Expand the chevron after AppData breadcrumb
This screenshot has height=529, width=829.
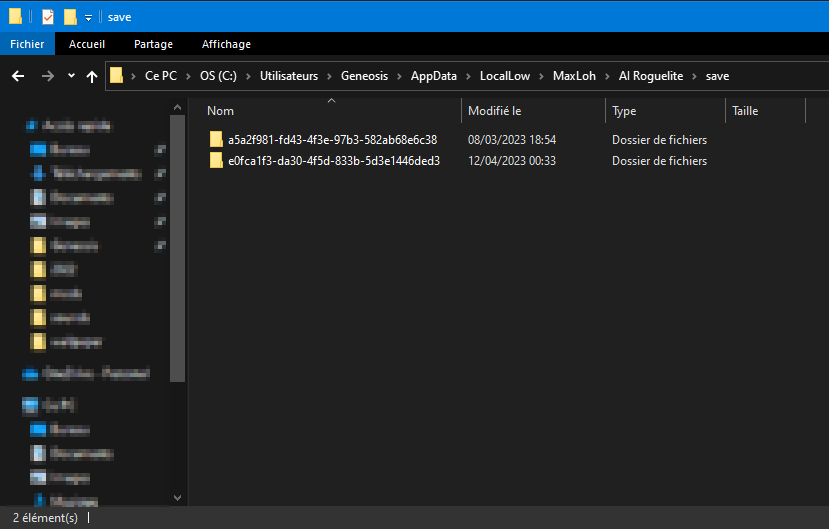tap(467, 76)
